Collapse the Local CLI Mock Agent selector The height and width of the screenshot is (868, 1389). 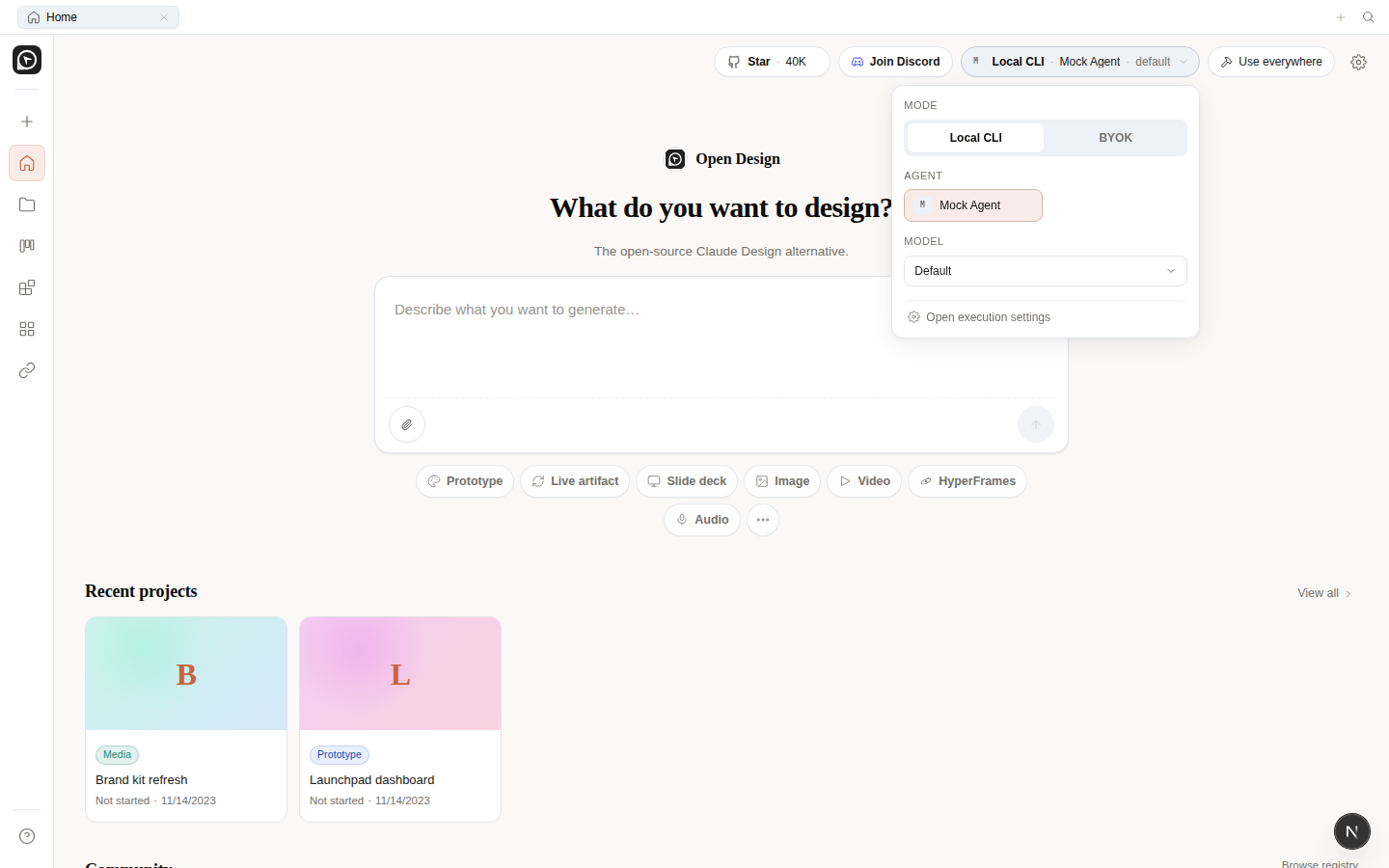pyautogui.click(x=1080, y=62)
